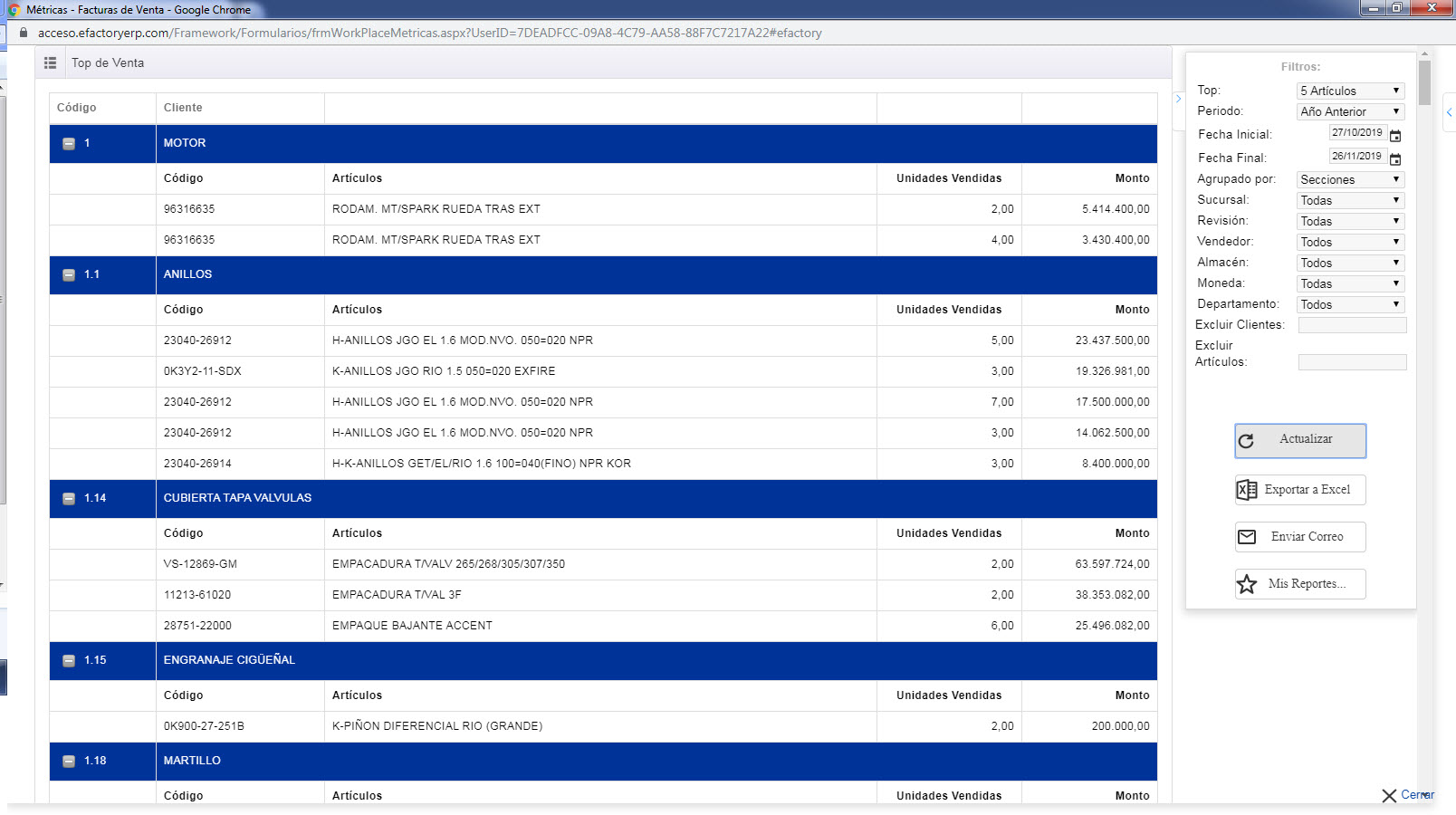Open the Vendedor dropdown
The image size is (1456, 815).
(x=1350, y=242)
